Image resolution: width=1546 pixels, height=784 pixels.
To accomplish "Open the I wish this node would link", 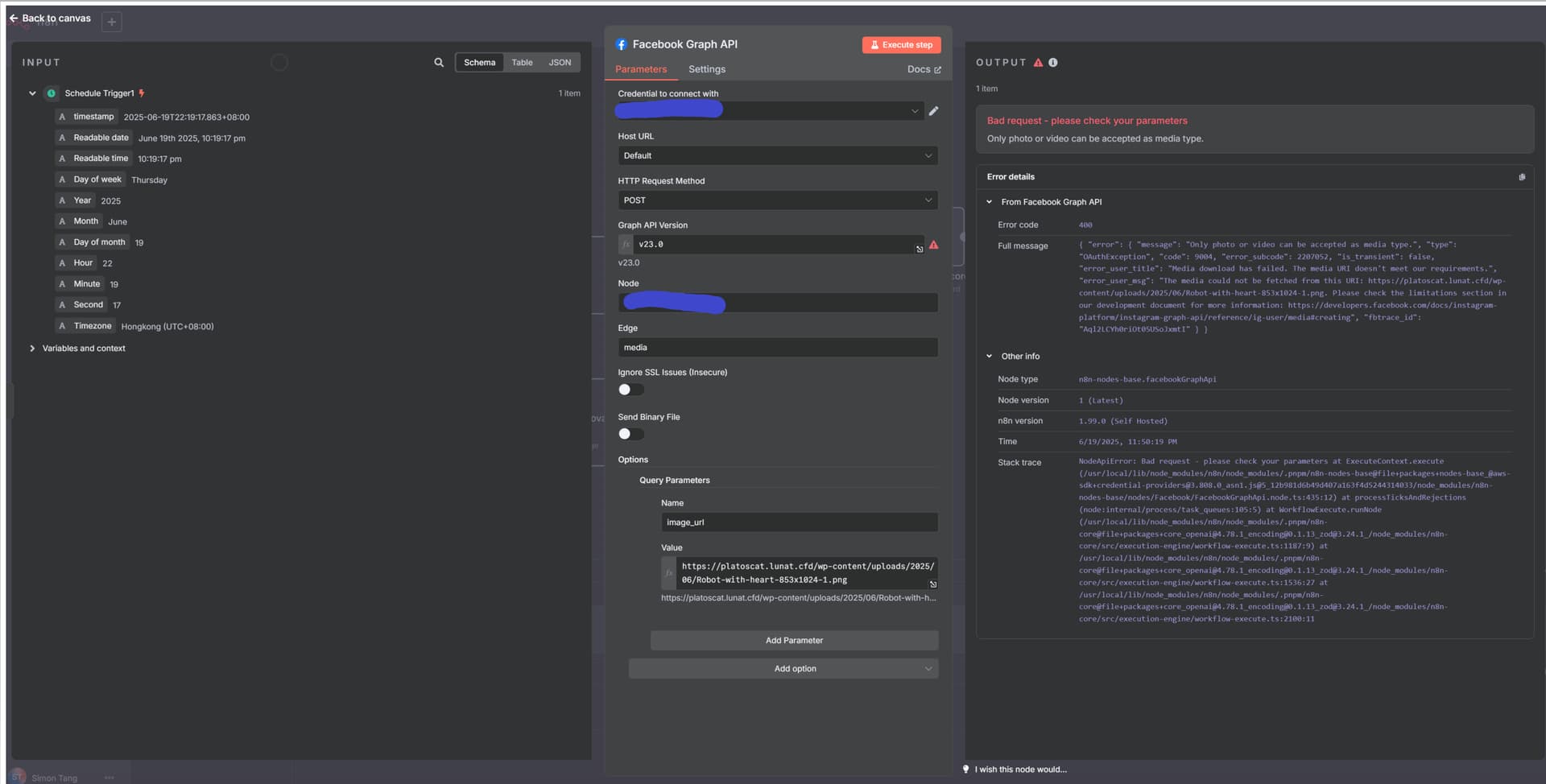I will (1020, 770).
